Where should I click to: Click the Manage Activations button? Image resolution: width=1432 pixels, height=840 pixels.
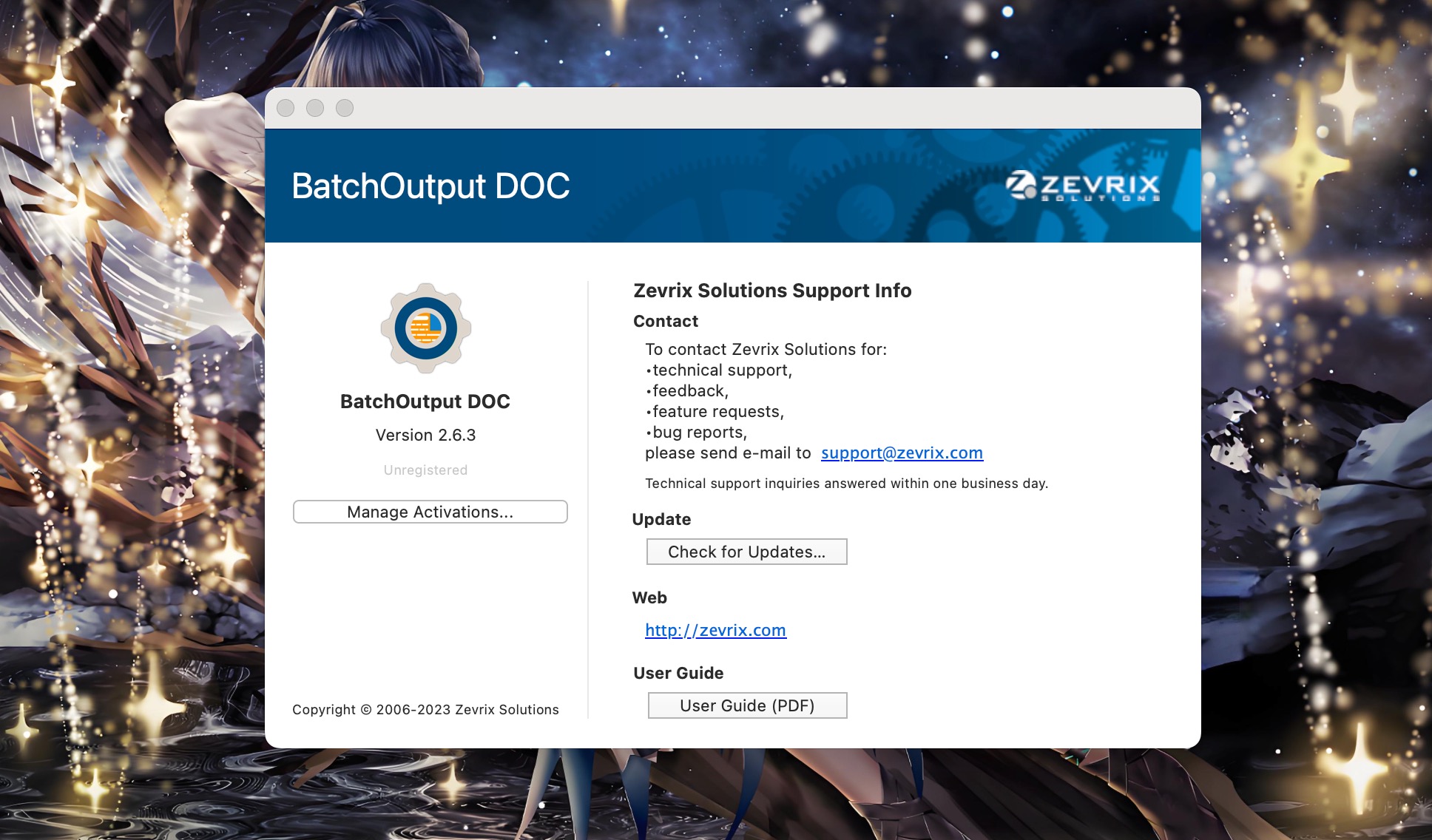430,512
